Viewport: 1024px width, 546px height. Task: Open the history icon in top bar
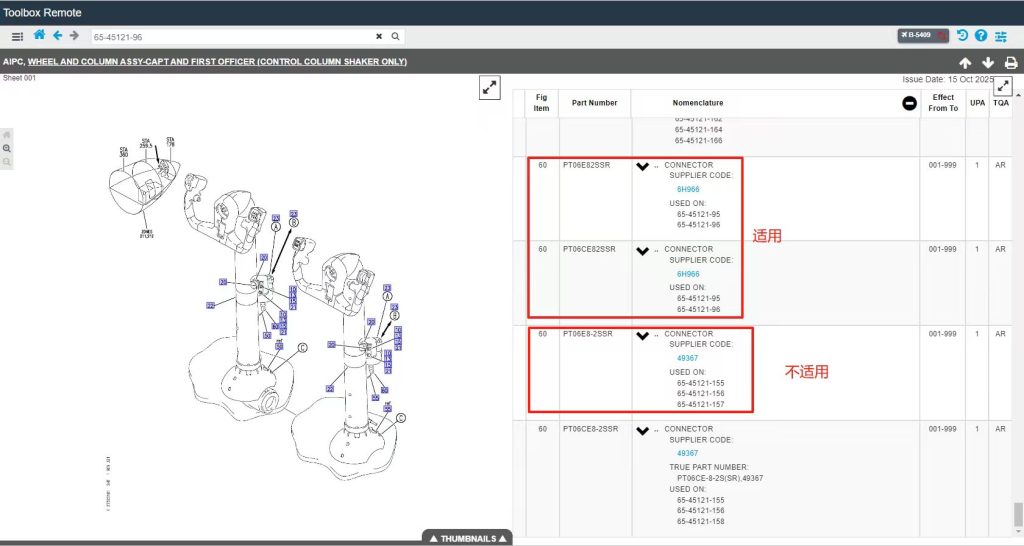point(962,36)
